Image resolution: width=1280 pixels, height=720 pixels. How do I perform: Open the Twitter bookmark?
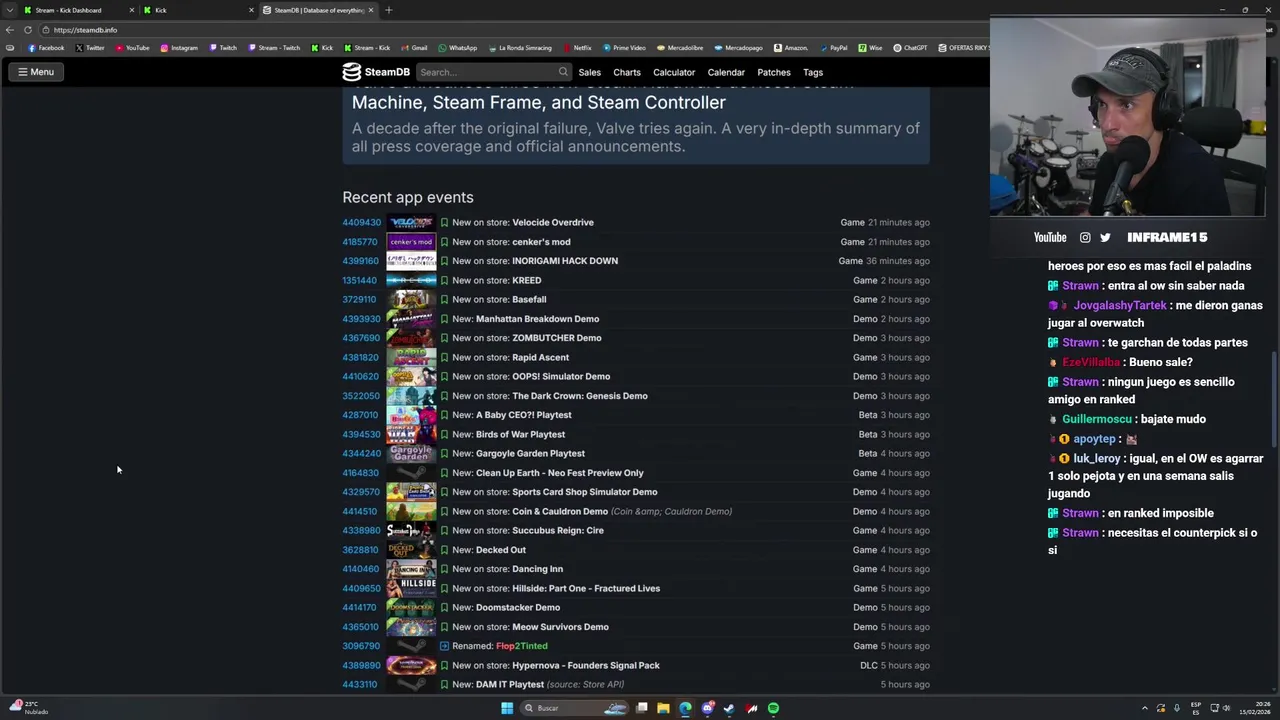tap(90, 48)
